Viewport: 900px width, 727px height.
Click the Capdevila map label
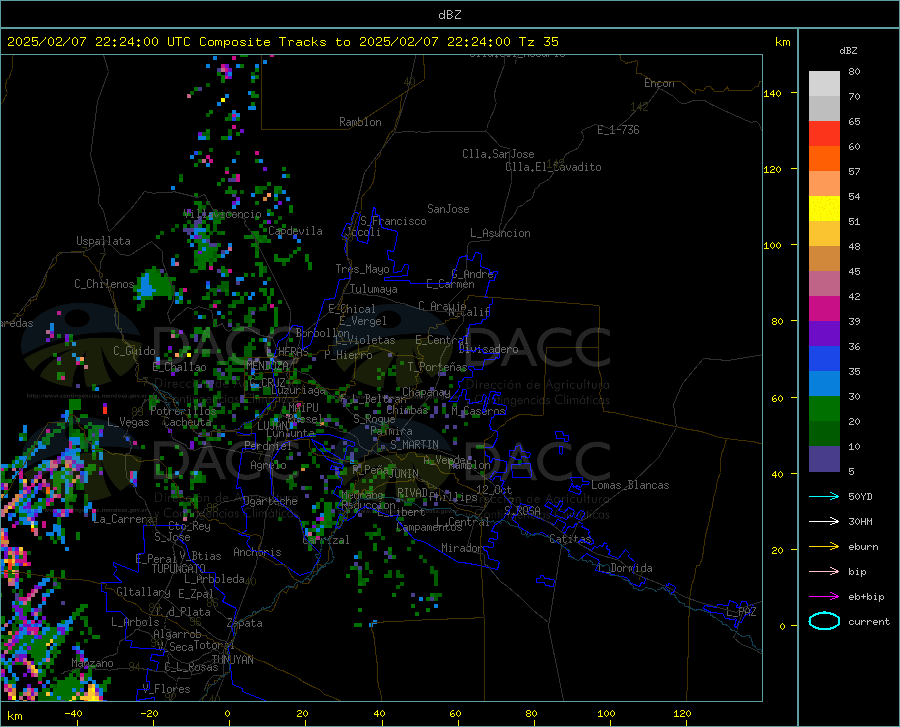pos(295,231)
